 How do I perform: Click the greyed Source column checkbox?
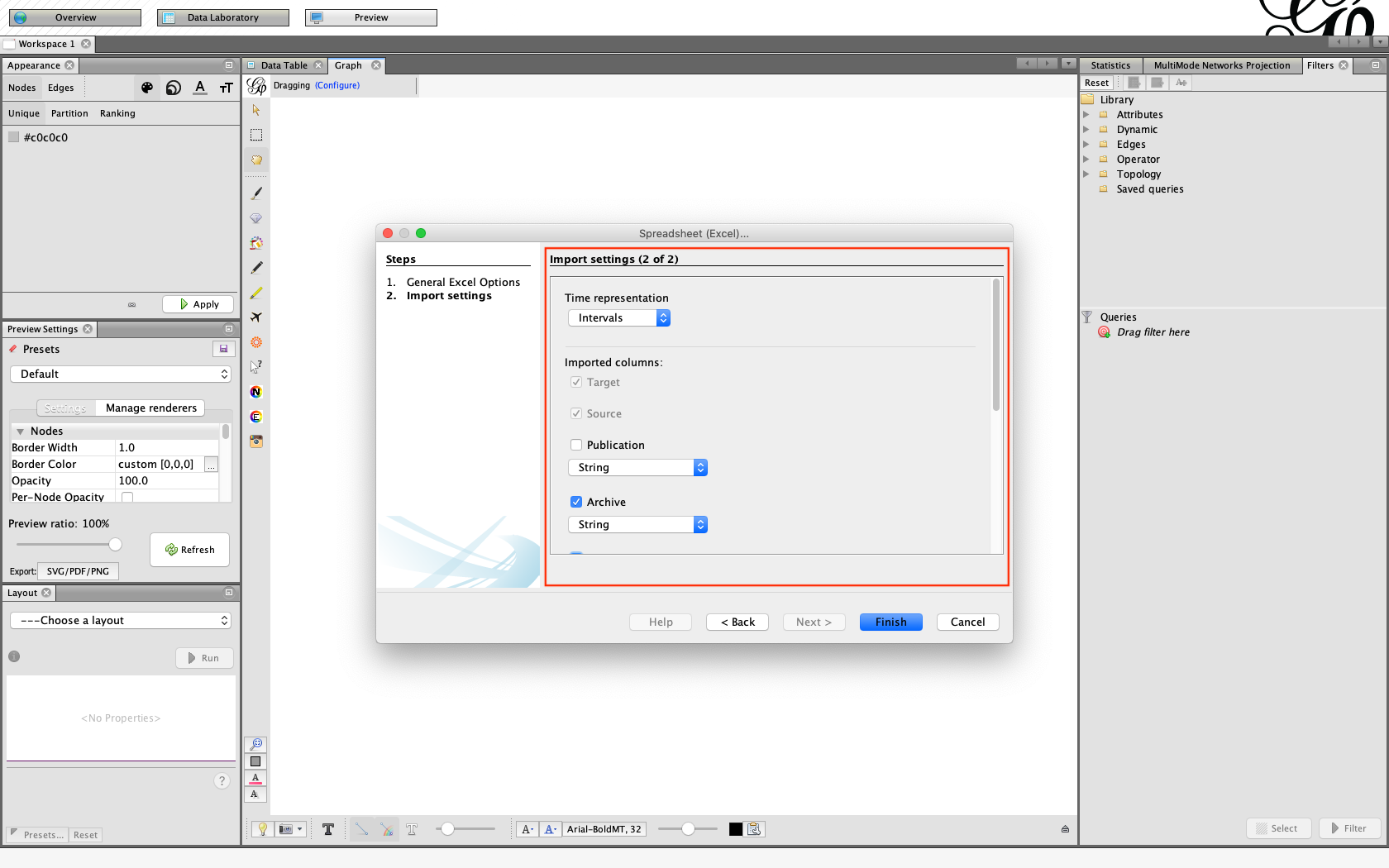coord(576,413)
